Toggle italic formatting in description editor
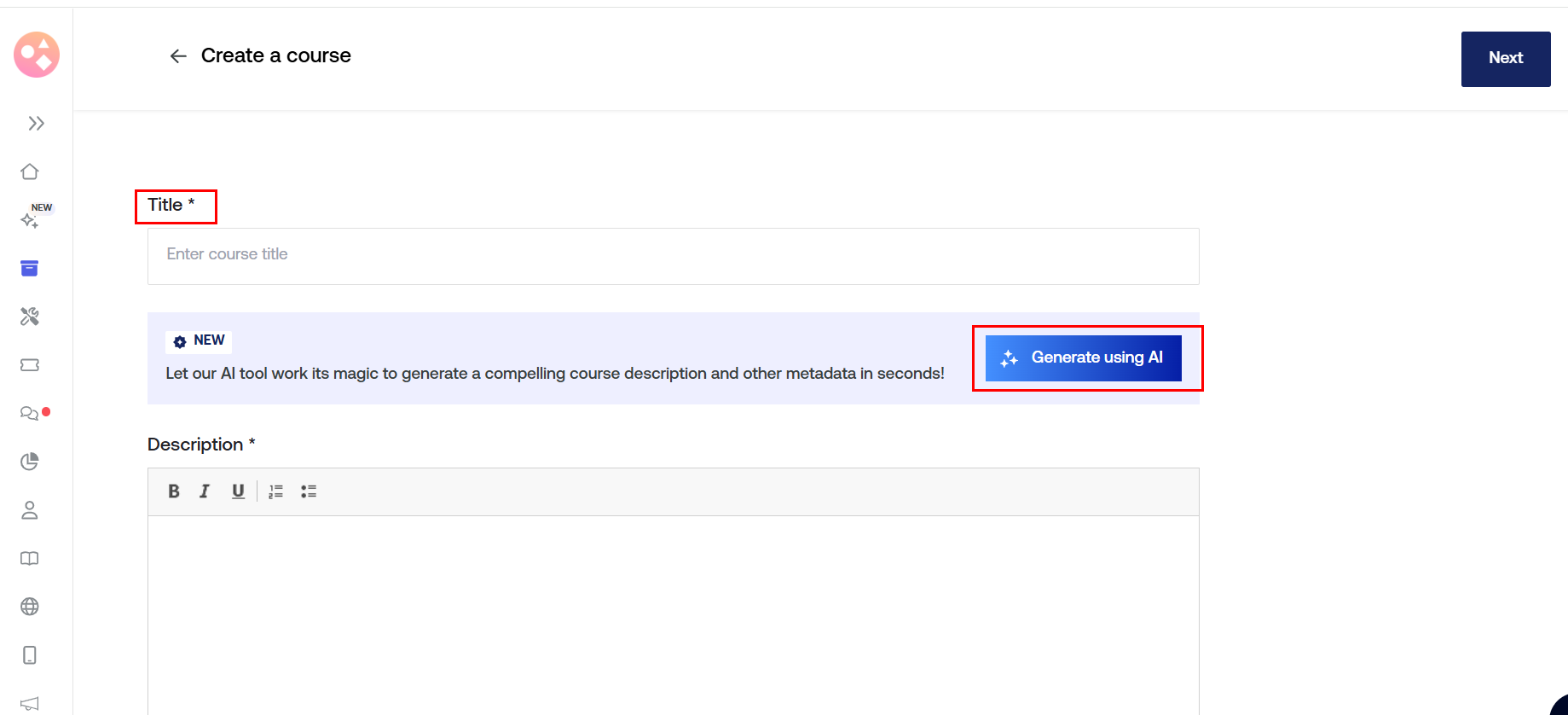Viewport: 1568px width, 715px height. point(205,491)
